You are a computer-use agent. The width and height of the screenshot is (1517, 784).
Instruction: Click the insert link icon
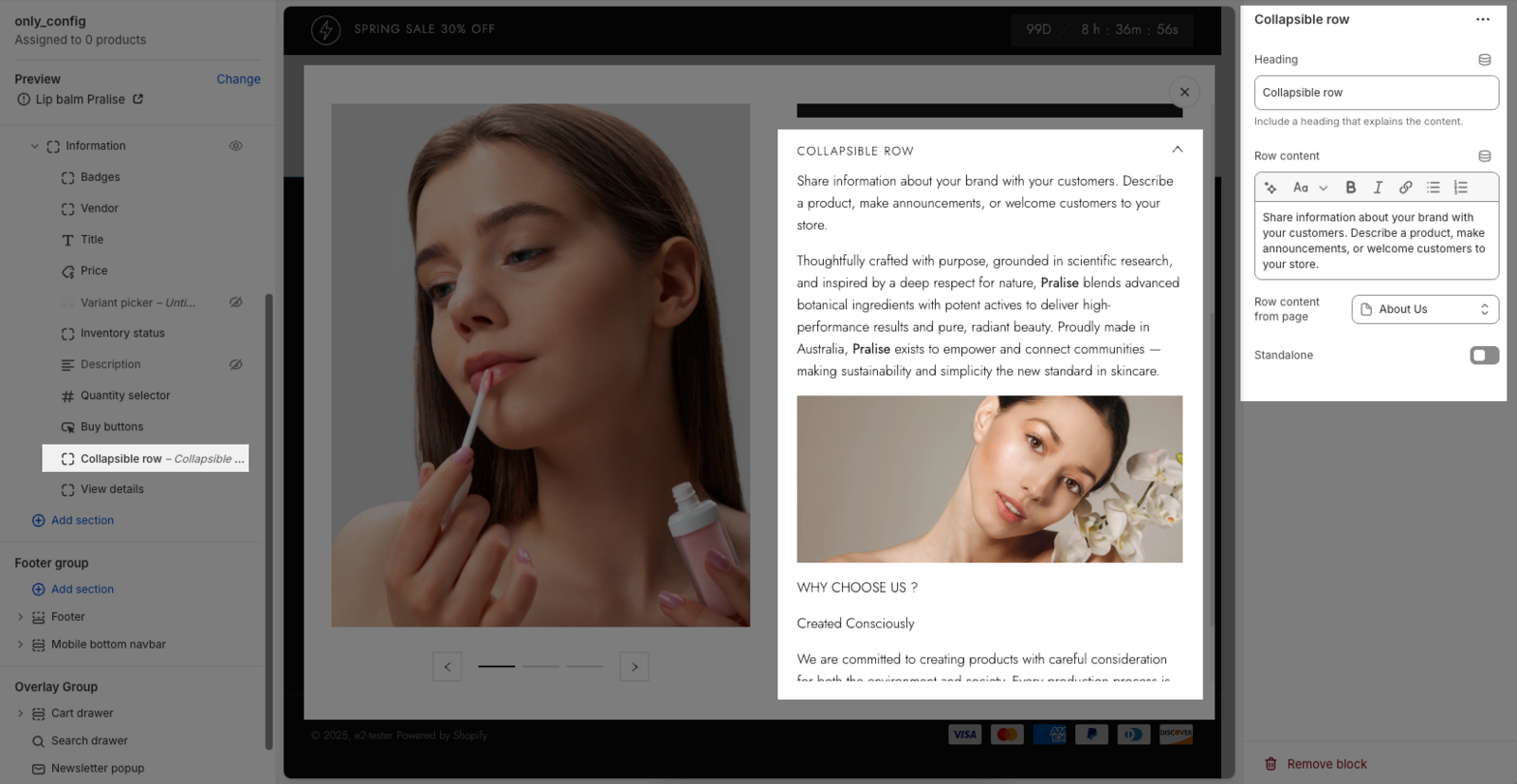(1405, 188)
